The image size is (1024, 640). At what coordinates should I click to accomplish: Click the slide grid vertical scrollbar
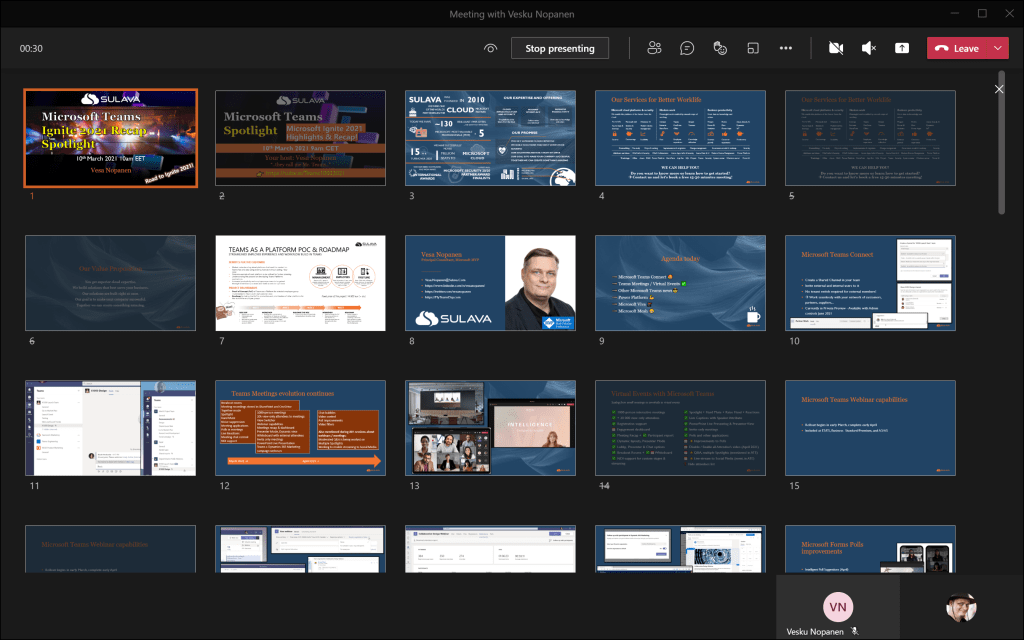(1002, 140)
